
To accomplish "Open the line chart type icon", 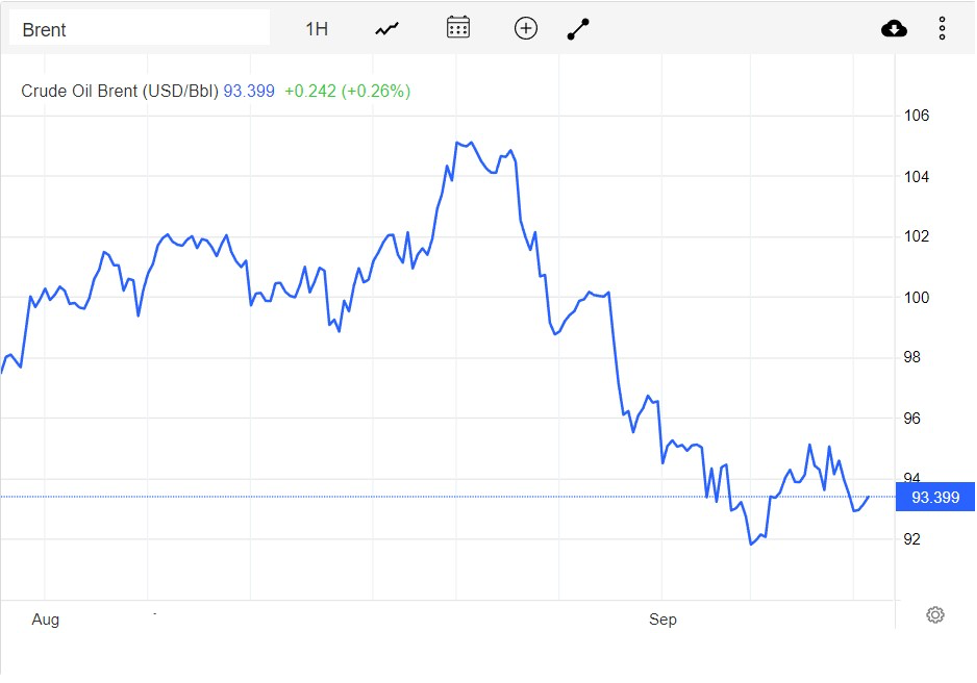I will 387,29.
